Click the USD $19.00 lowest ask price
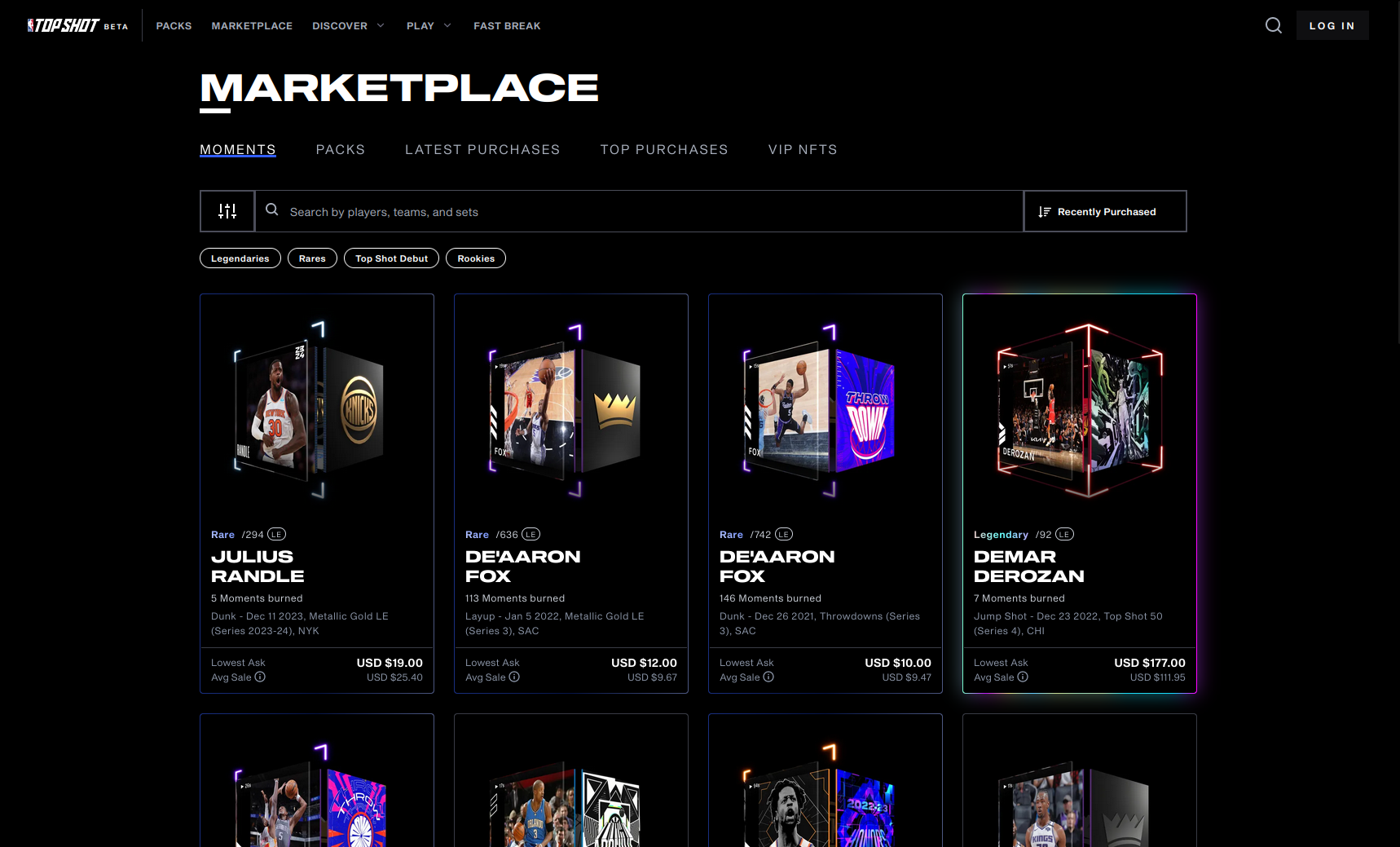Image resolution: width=1400 pixels, height=847 pixels. (390, 663)
